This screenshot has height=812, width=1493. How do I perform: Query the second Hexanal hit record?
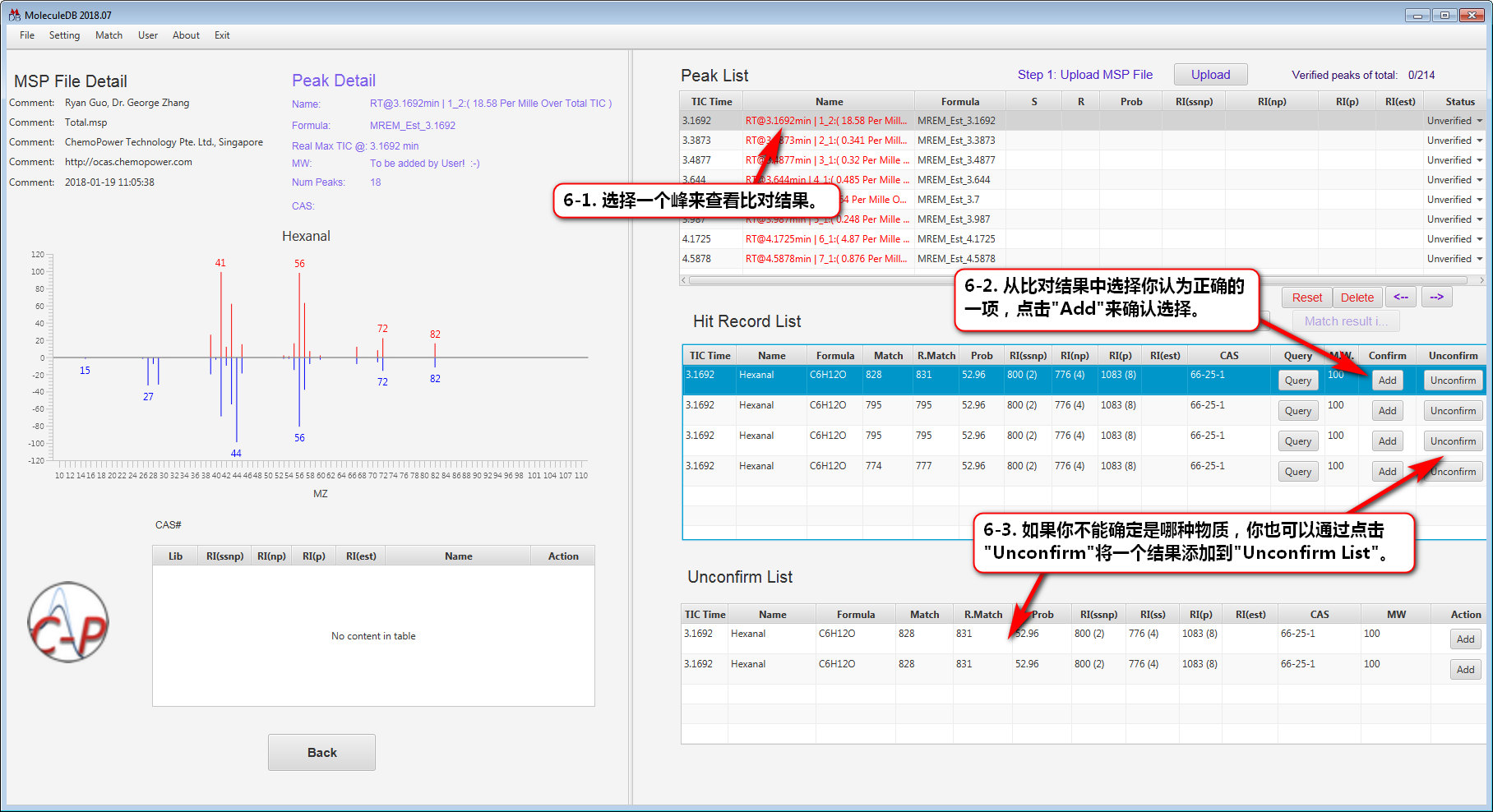click(1297, 411)
